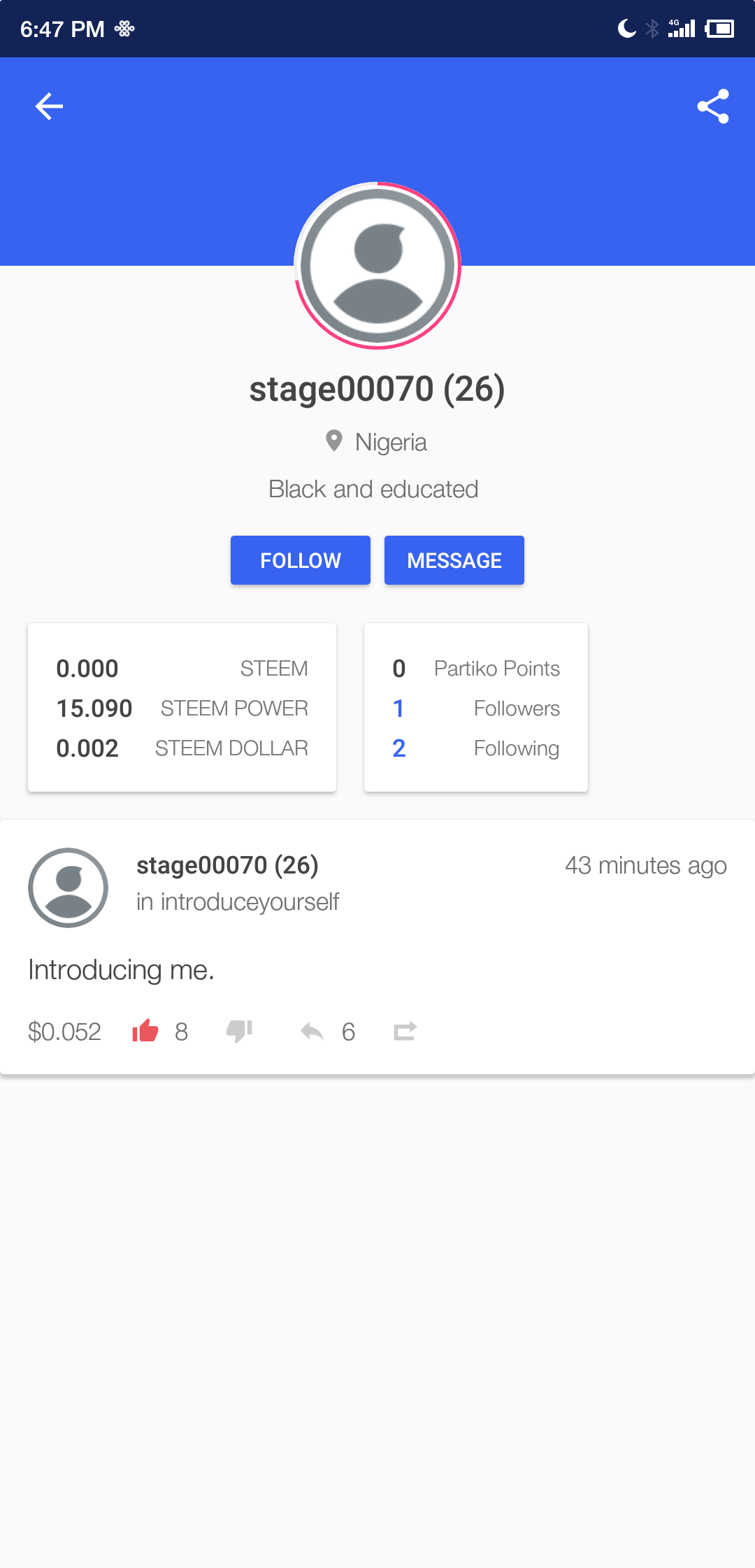Open the large profile avatar

coord(377,266)
